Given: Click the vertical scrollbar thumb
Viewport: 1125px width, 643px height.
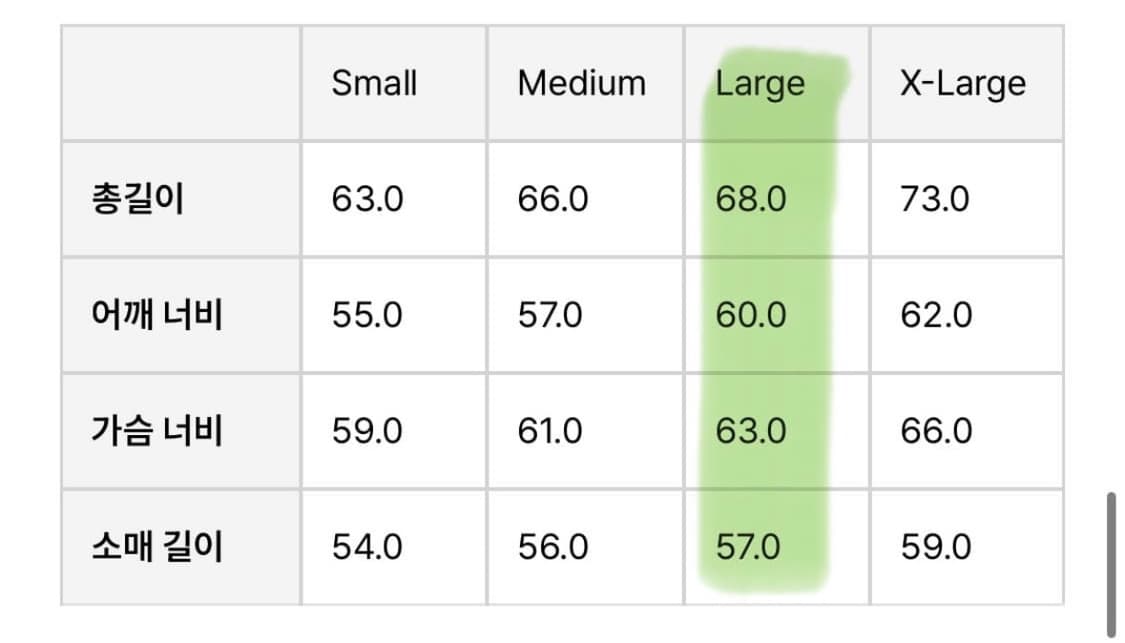Looking at the screenshot, I should 1110,563.
